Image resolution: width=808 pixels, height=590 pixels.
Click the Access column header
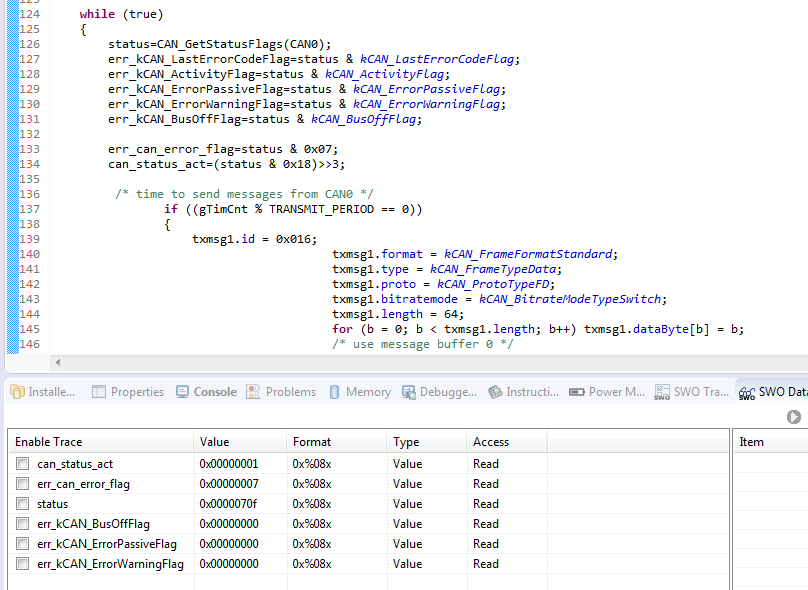coord(507,442)
